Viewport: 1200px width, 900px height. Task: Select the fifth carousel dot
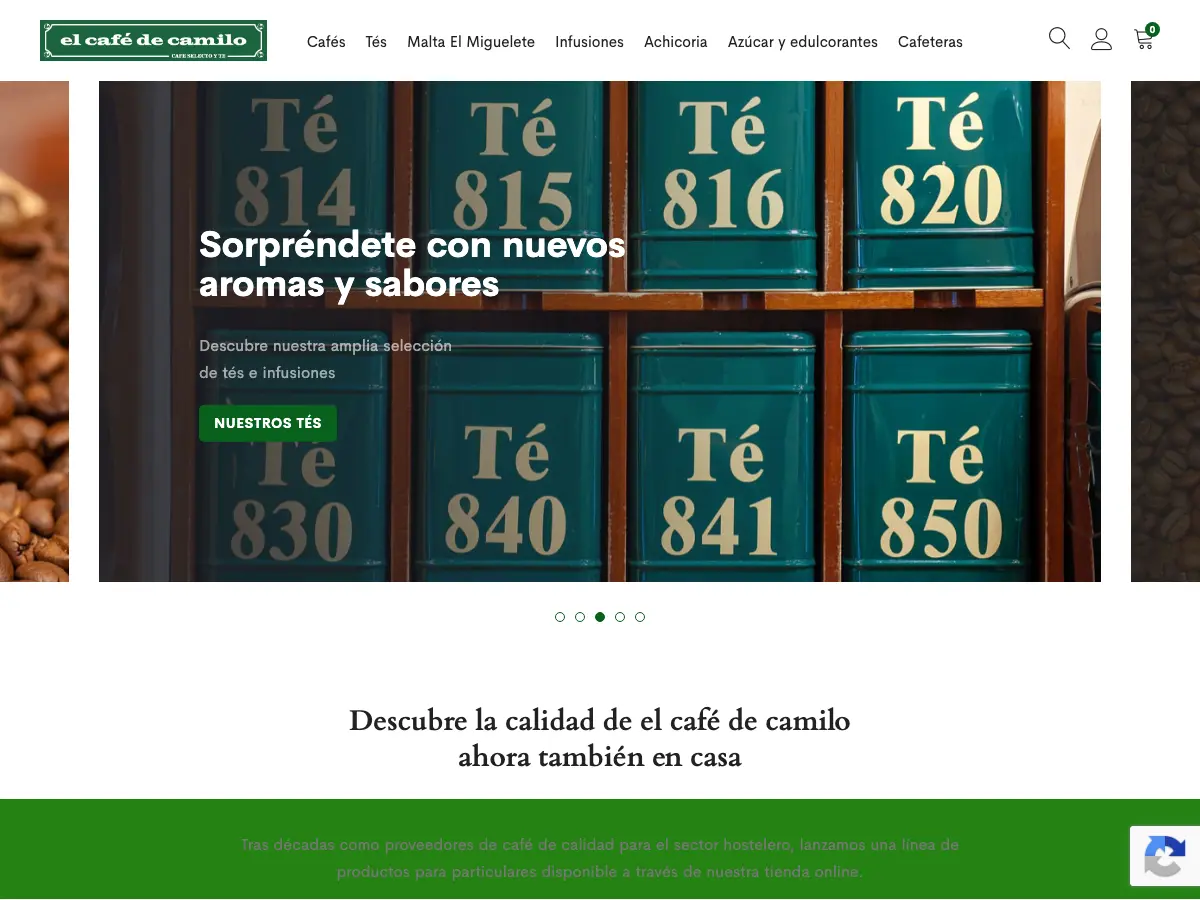[x=640, y=617]
